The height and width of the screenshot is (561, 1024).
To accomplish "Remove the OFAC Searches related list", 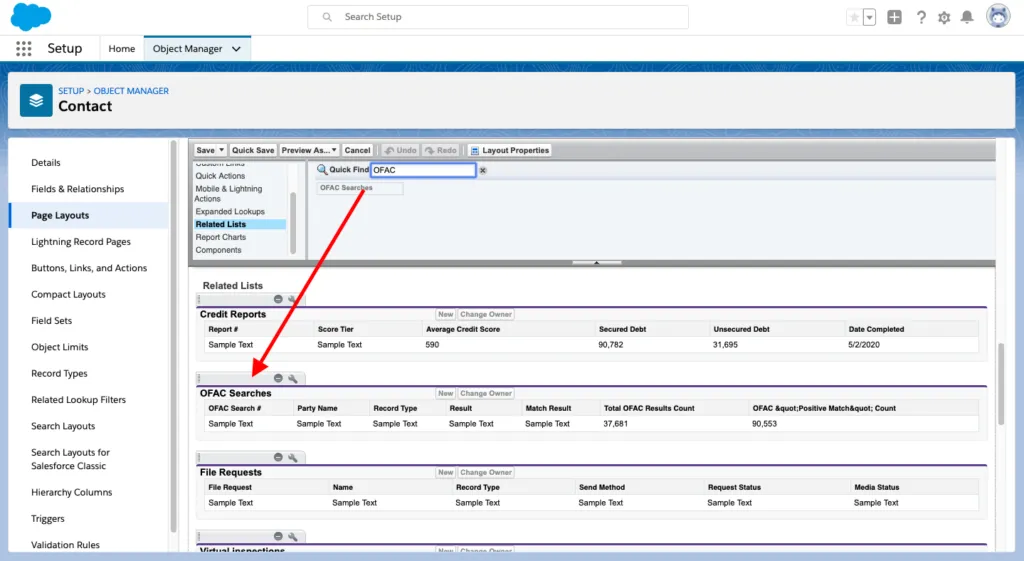I will click(x=278, y=378).
